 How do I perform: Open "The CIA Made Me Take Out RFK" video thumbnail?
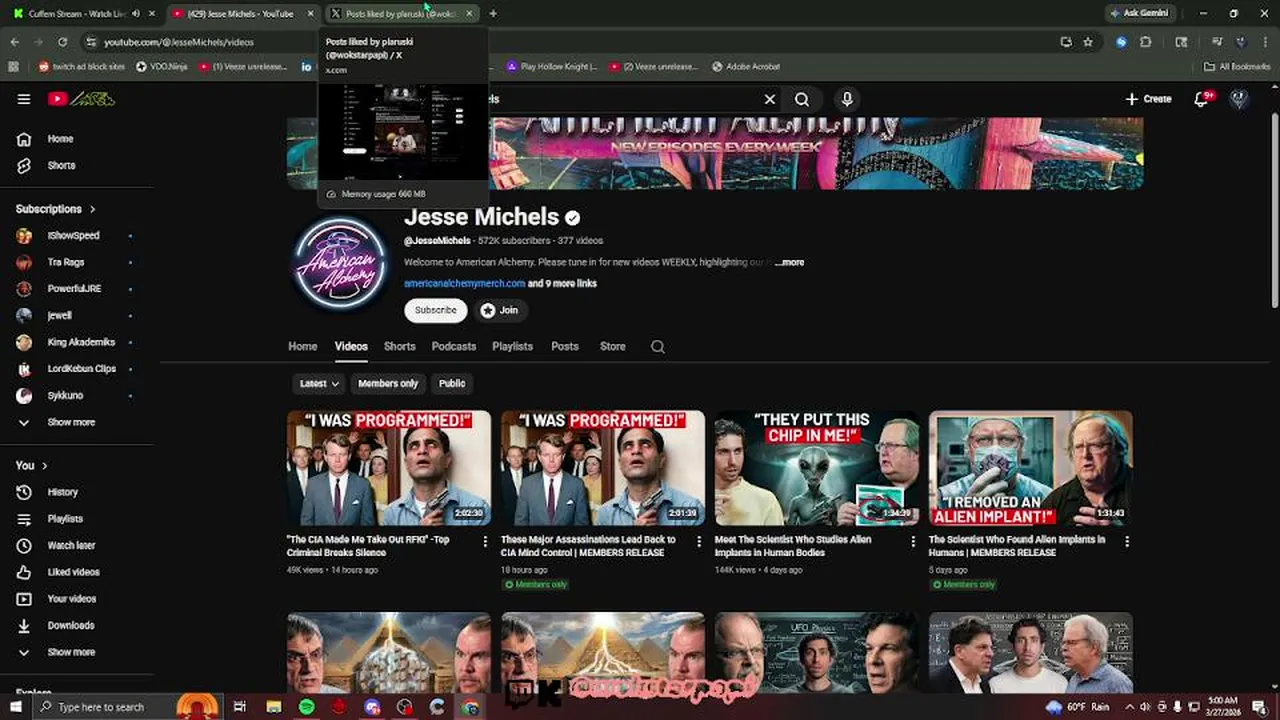(389, 468)
